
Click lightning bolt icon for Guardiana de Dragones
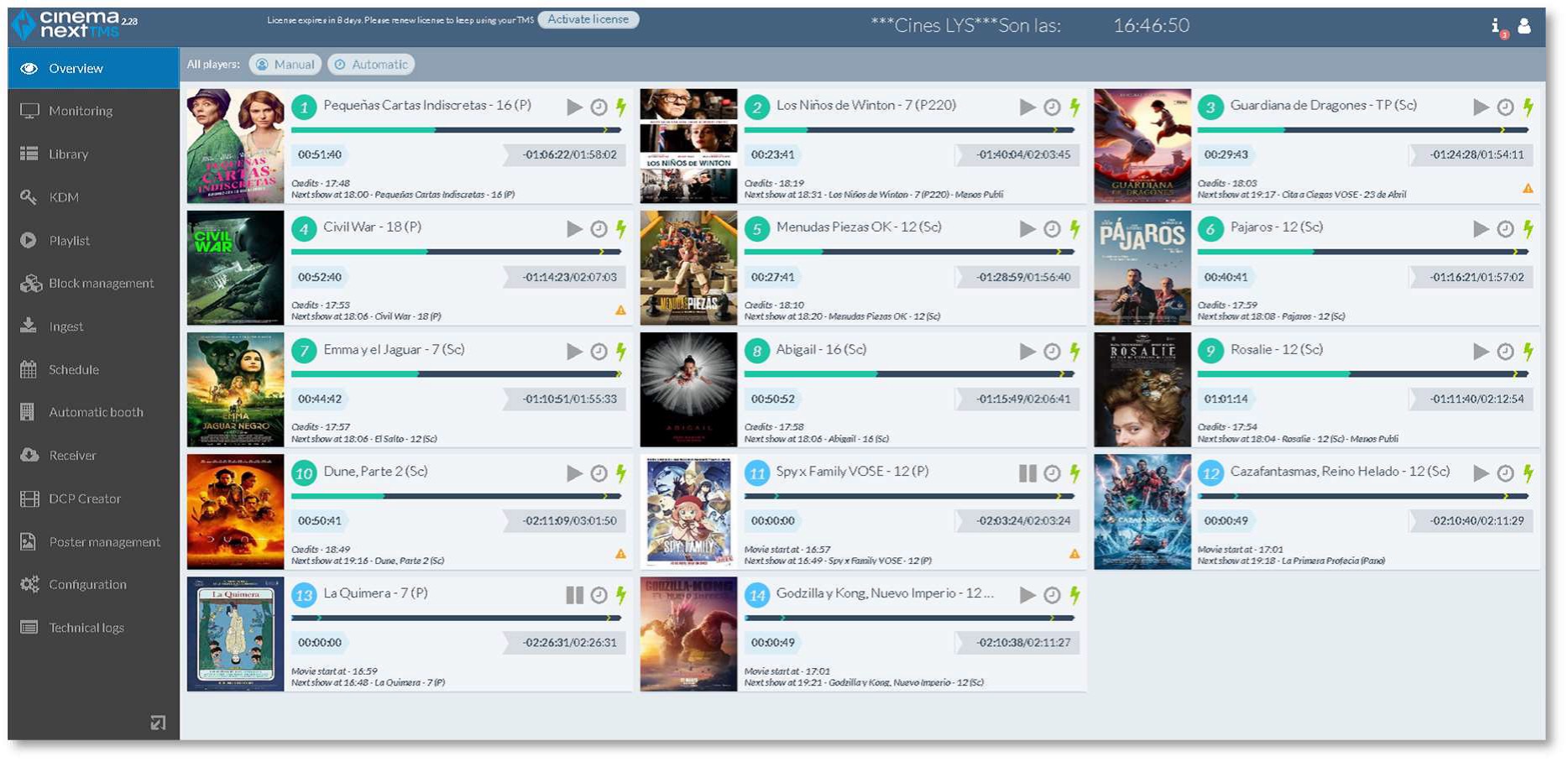(1528, 107)
